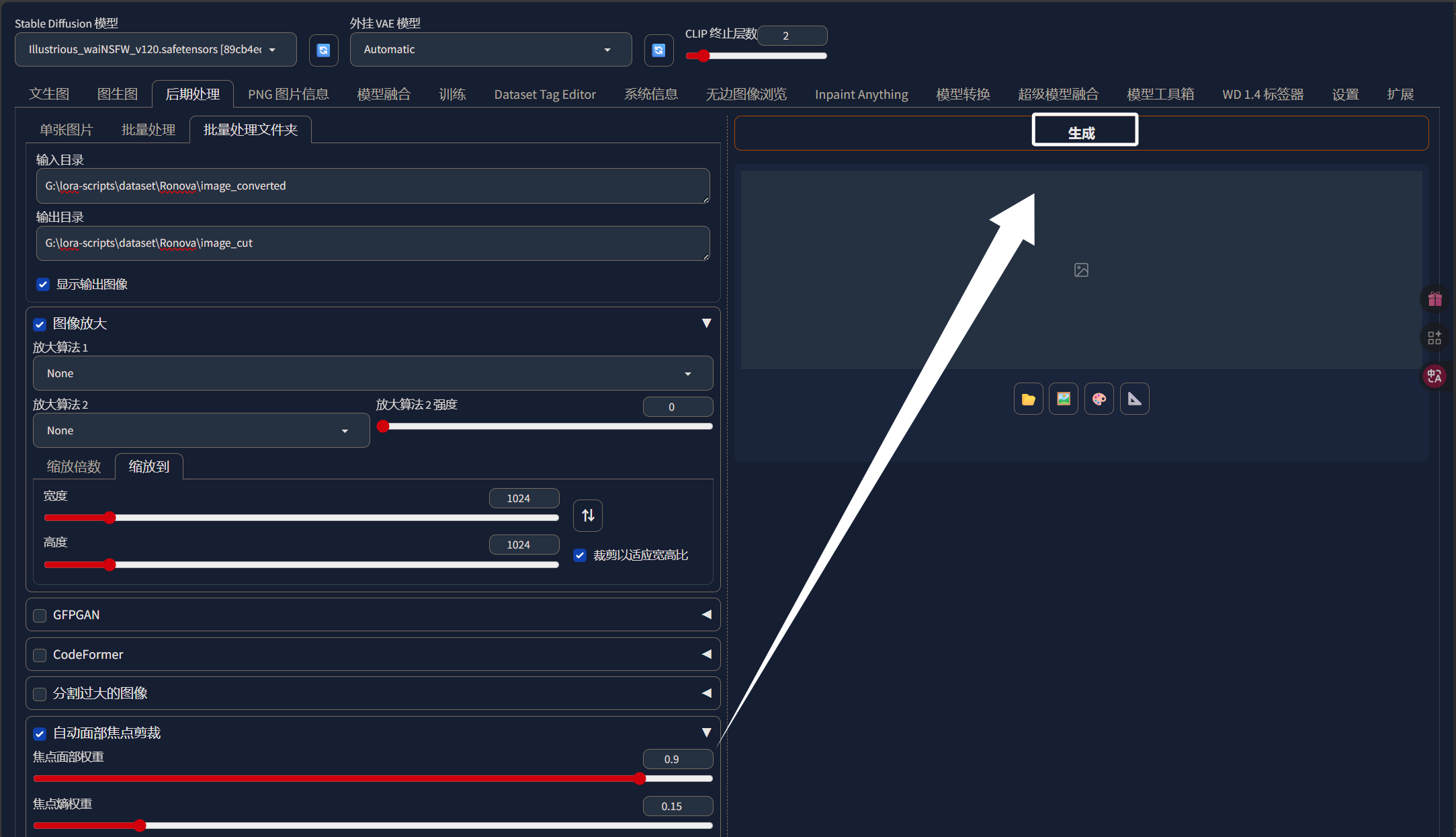Image resolution: width=1456 pixels, height=837 pixels.
Task: Open the PNG 图片信息 tab
Action: pos(288,94)
